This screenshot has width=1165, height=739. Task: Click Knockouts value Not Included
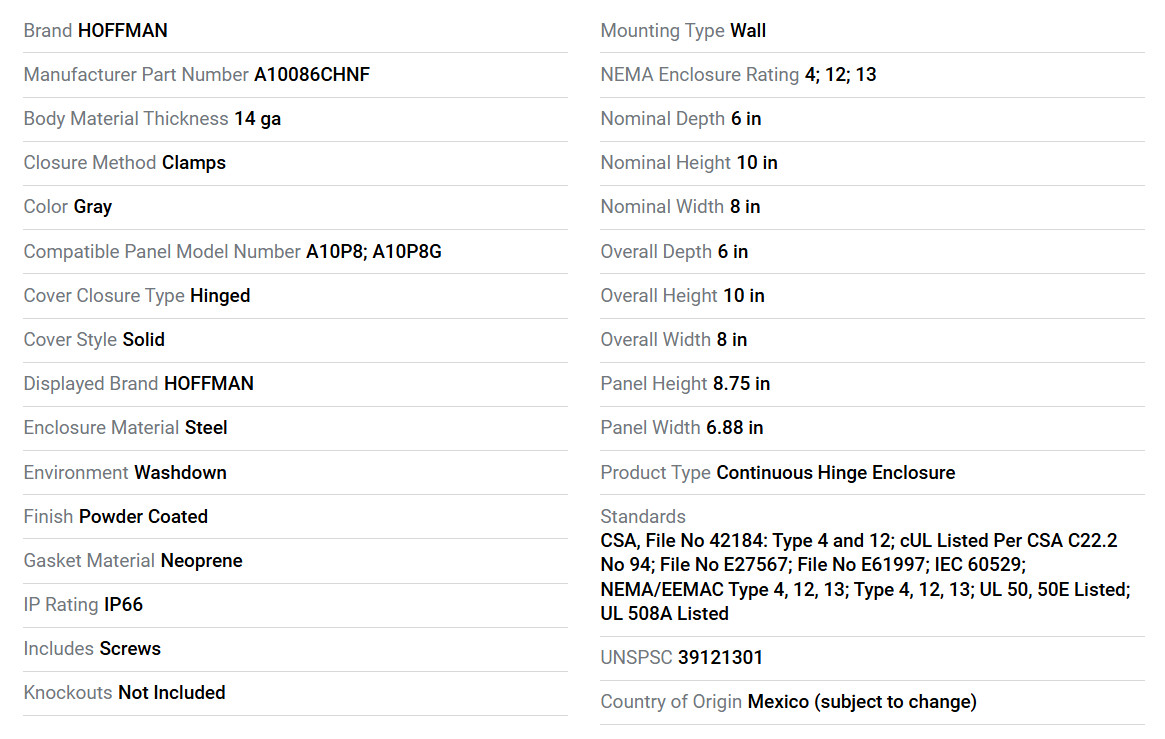tap(172, 692)
